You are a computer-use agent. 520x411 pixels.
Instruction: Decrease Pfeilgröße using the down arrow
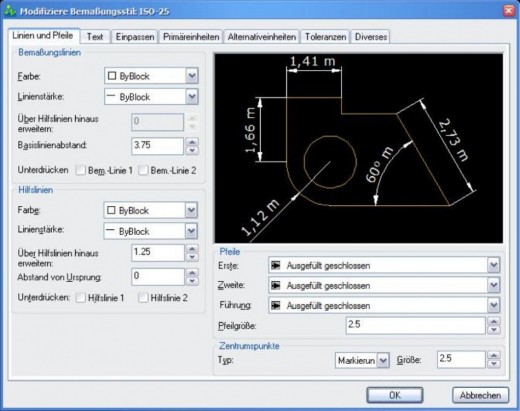494,330
